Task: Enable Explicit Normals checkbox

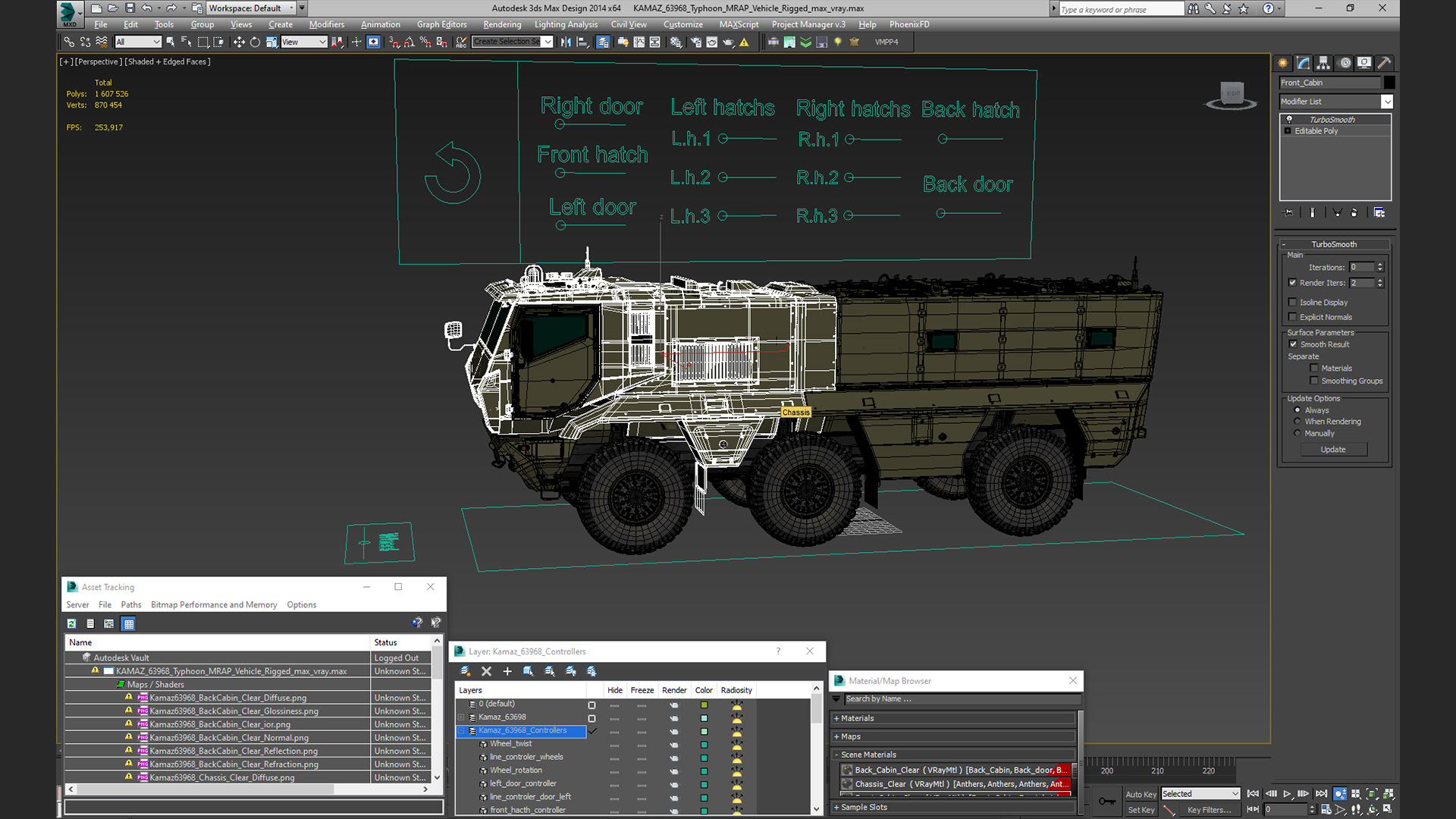Action: [x=1293, y=317]
